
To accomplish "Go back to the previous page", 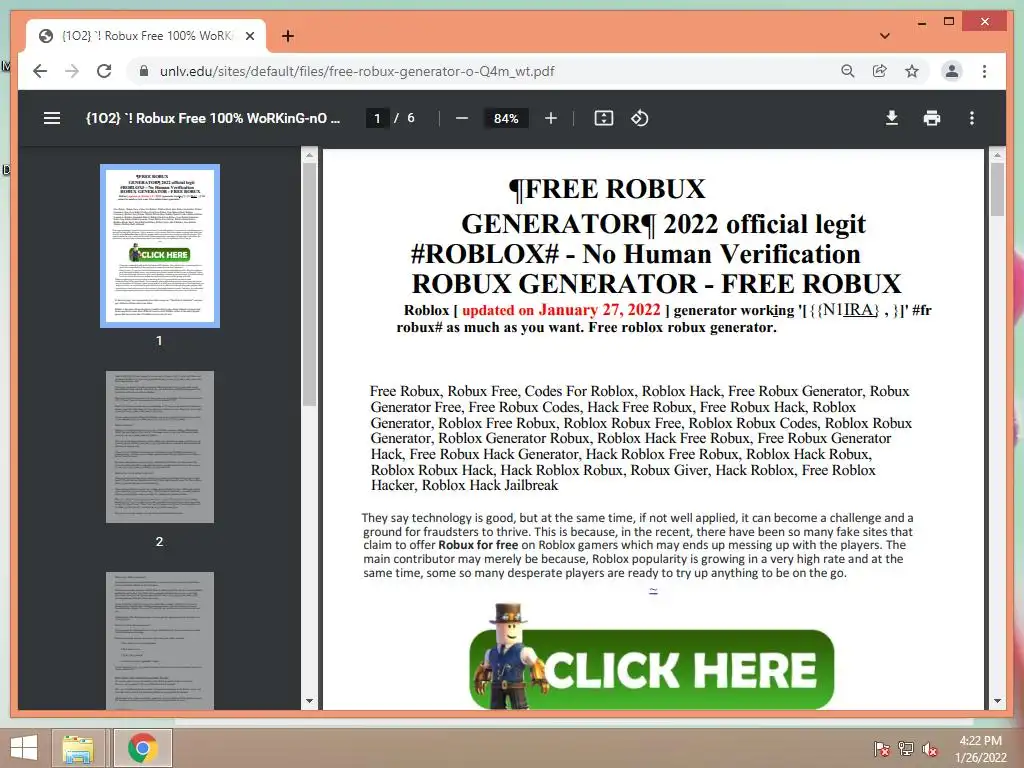I will pyautogui.click(x=40, y=71).
